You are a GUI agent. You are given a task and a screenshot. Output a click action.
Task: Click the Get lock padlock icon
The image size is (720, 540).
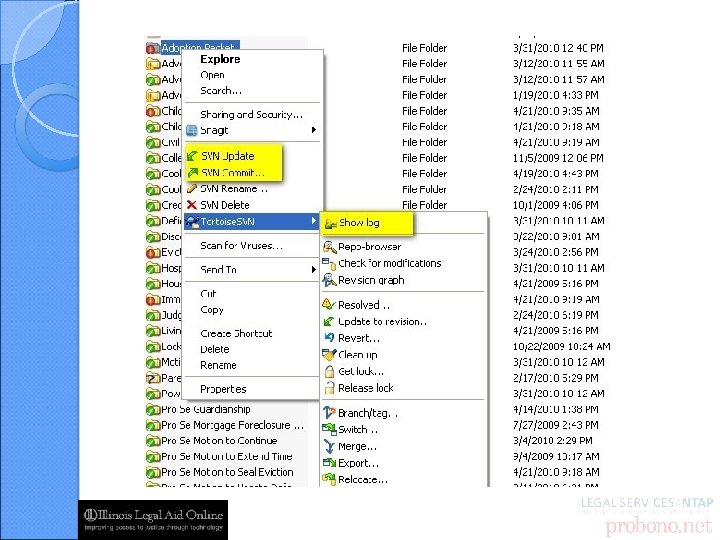[329, 371]
